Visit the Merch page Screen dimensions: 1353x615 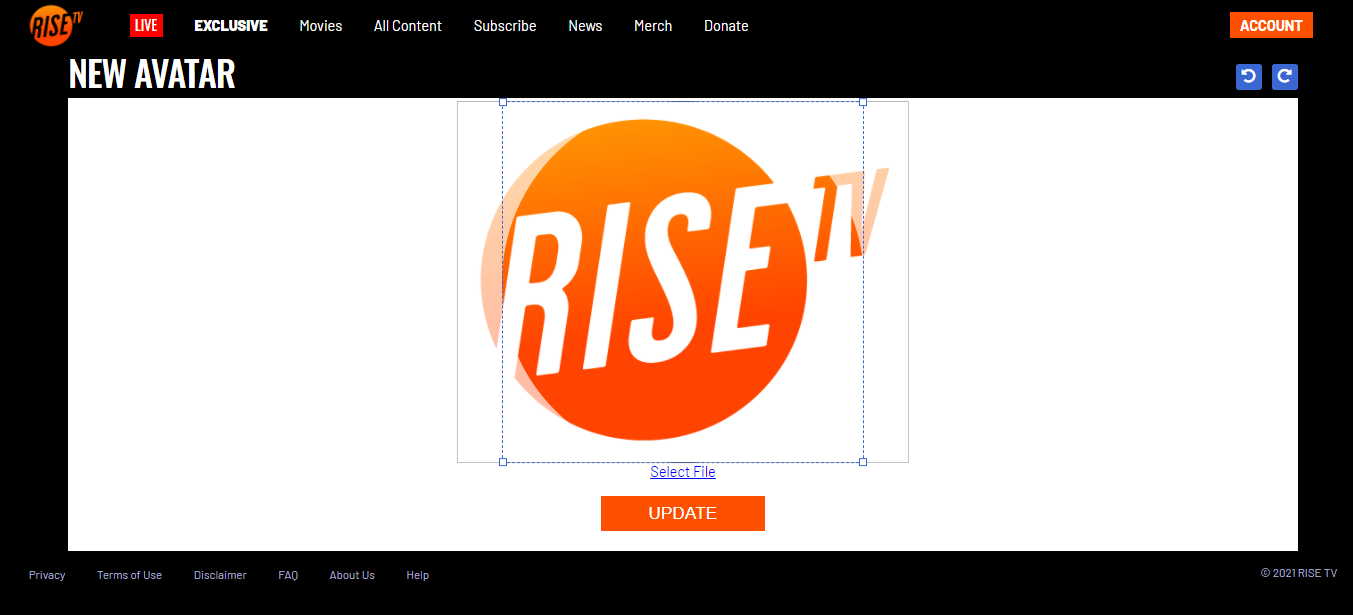(653, 26)
